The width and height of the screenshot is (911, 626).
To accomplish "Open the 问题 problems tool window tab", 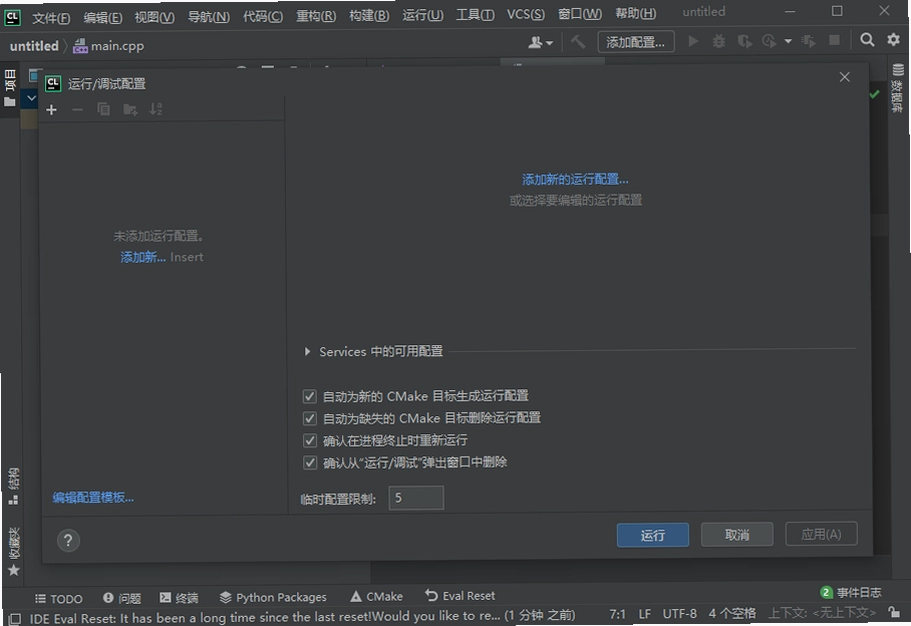I will (x=122, y=598).
